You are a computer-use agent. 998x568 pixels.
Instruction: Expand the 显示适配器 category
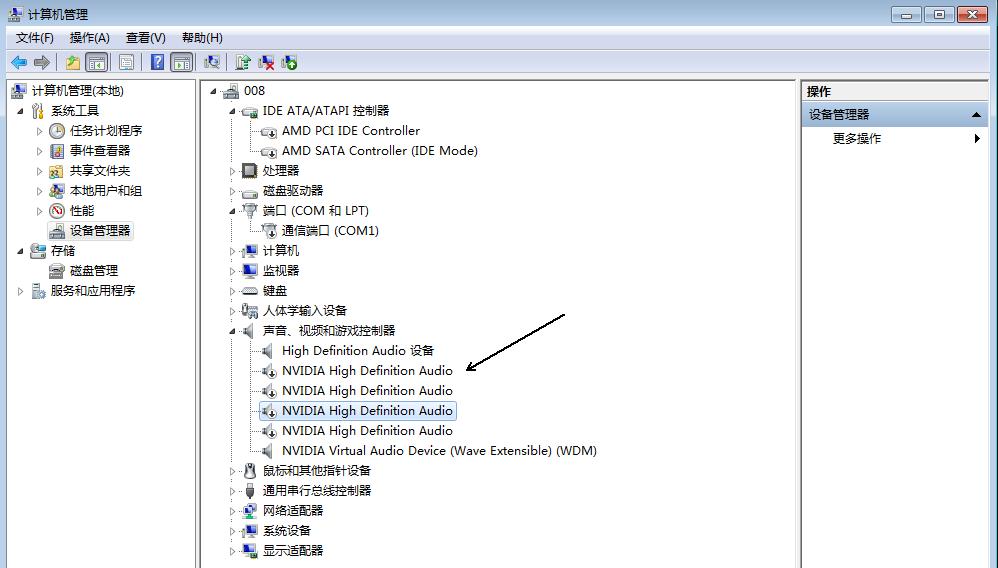coord(232,551)
